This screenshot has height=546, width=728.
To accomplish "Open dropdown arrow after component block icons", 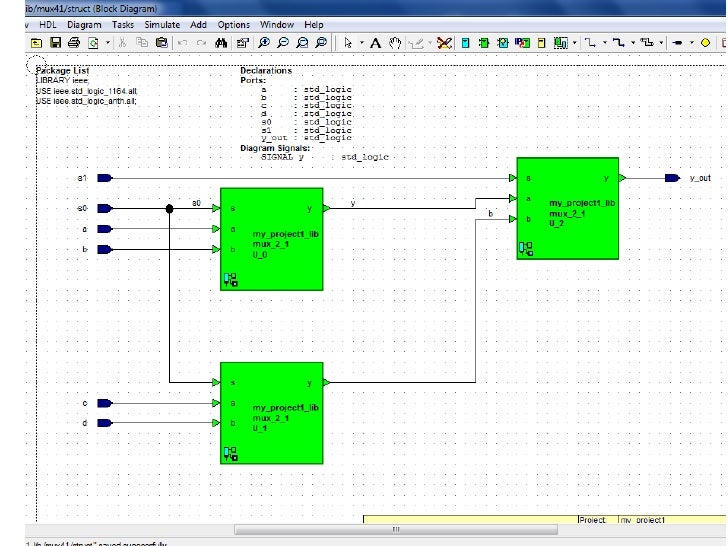I will click(574, 43).
